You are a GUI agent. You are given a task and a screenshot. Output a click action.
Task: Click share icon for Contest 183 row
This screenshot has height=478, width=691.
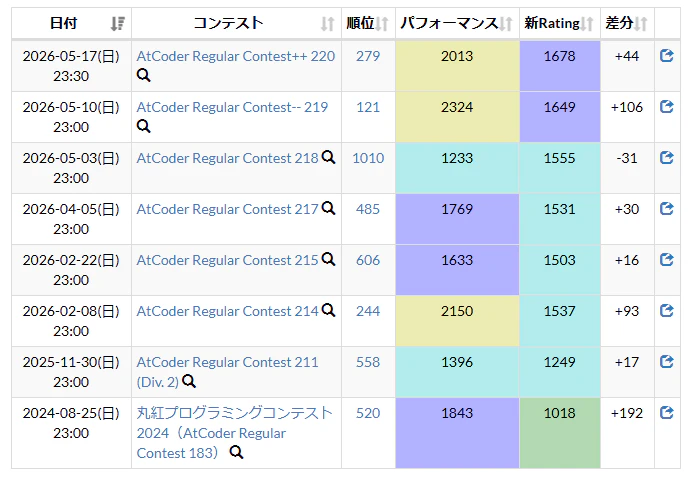tap(666, 413)
